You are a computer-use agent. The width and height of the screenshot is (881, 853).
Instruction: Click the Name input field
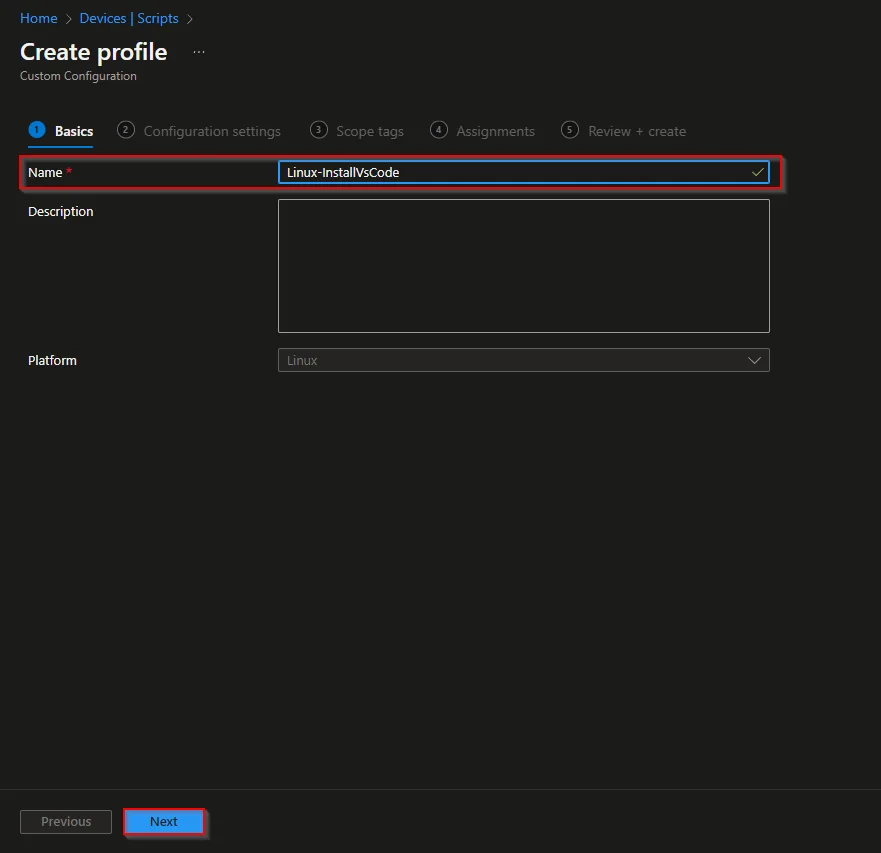pyautogui.click(x=524, y=173)
